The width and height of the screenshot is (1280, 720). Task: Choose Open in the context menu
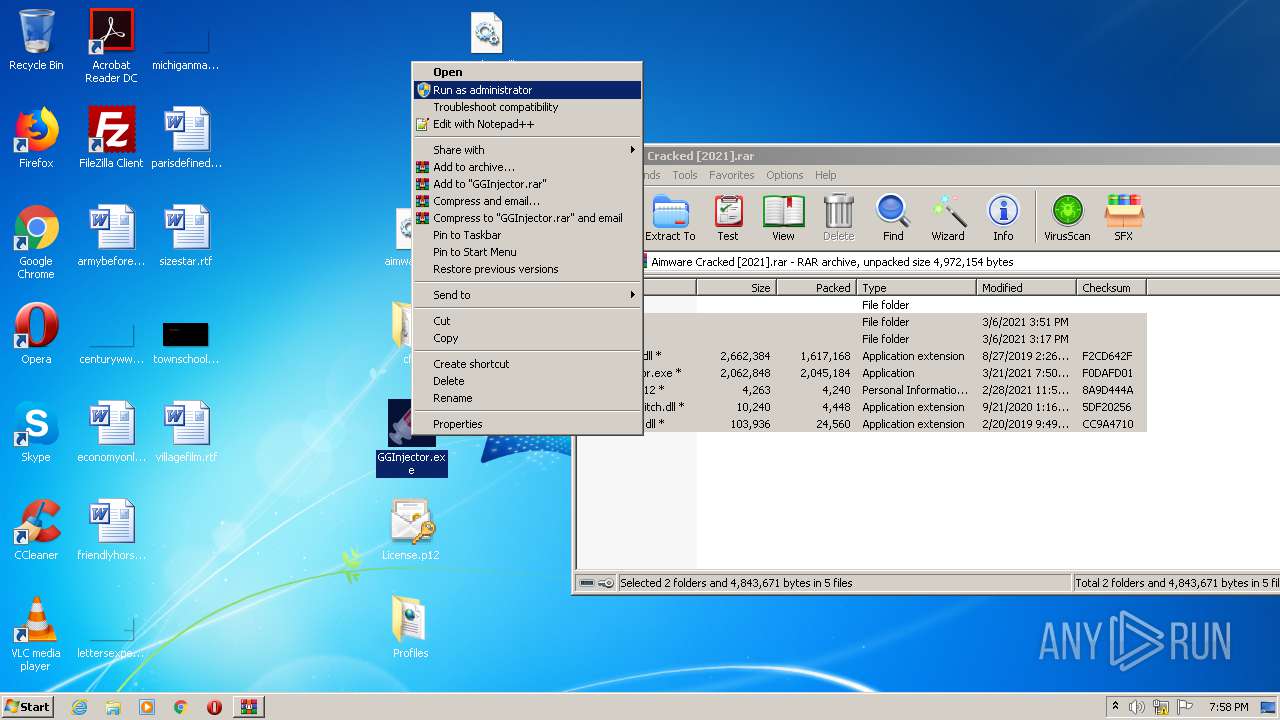pos(527,72)
